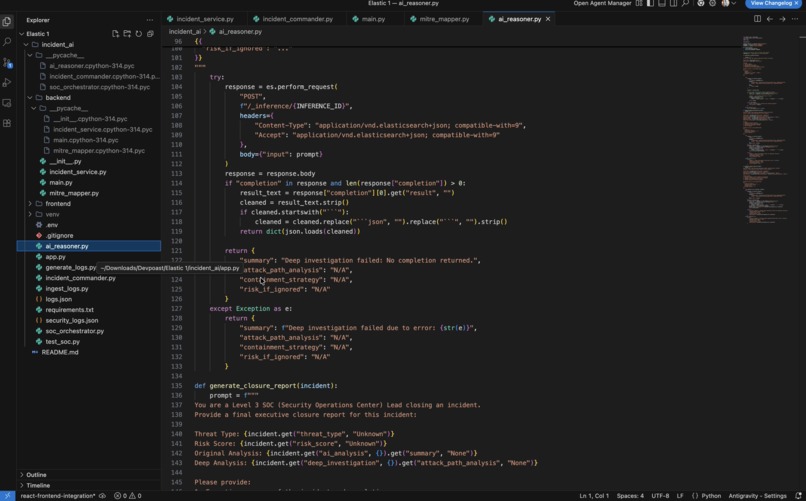Open soc_orchestrator.py in the Explorer
This screenshot has height=501, width=806.
tap(89, 331)
